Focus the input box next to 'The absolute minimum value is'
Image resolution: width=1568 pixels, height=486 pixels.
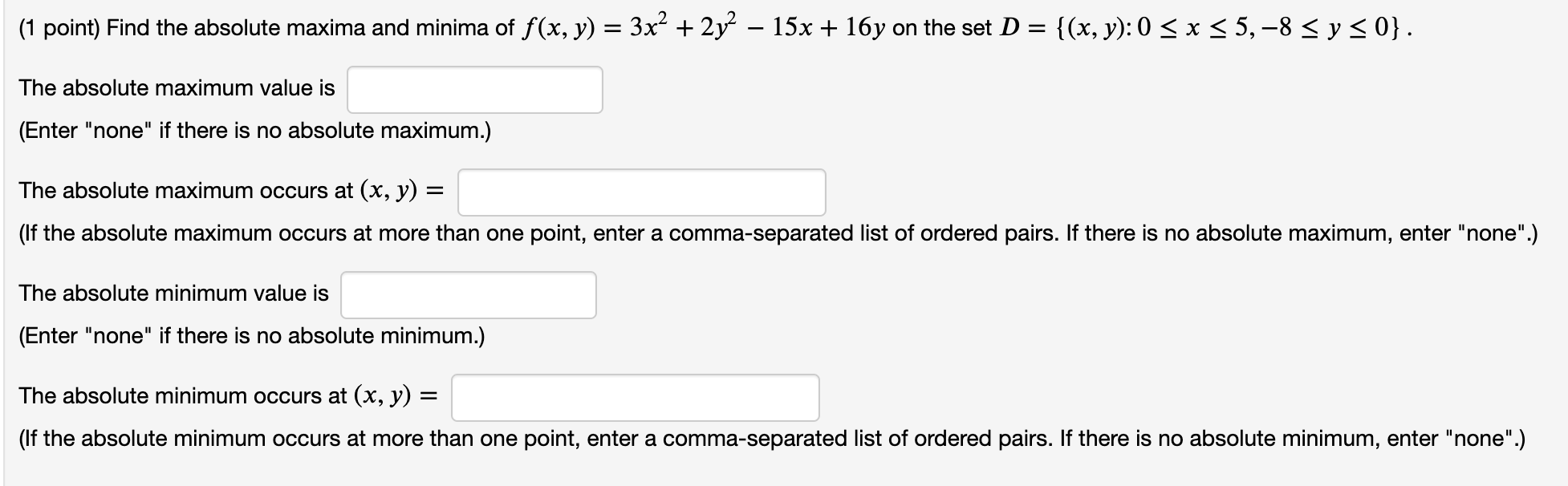coord(469,295)
